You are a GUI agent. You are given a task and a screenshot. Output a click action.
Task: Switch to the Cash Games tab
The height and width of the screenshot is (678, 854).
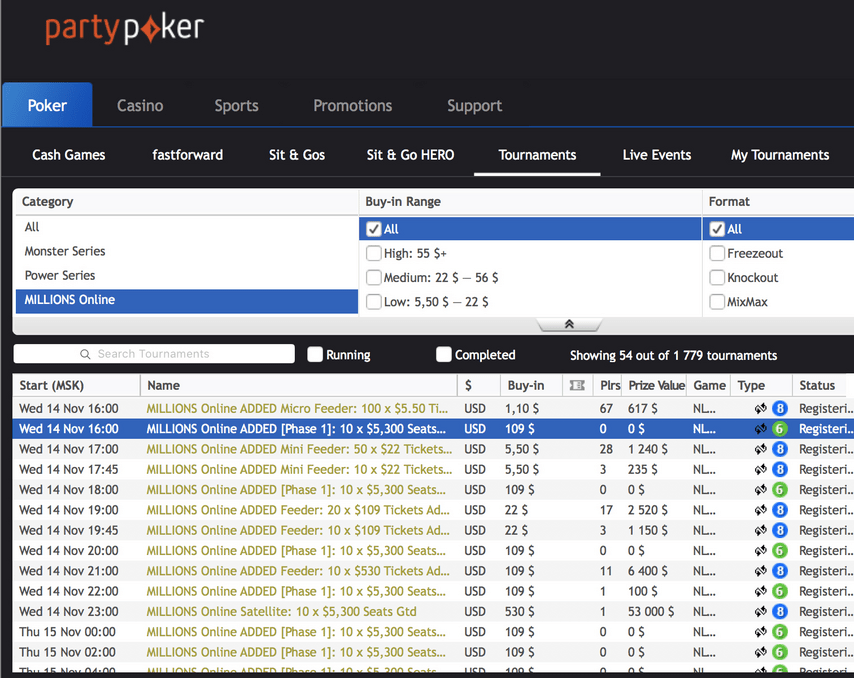(x=69, y=155)
